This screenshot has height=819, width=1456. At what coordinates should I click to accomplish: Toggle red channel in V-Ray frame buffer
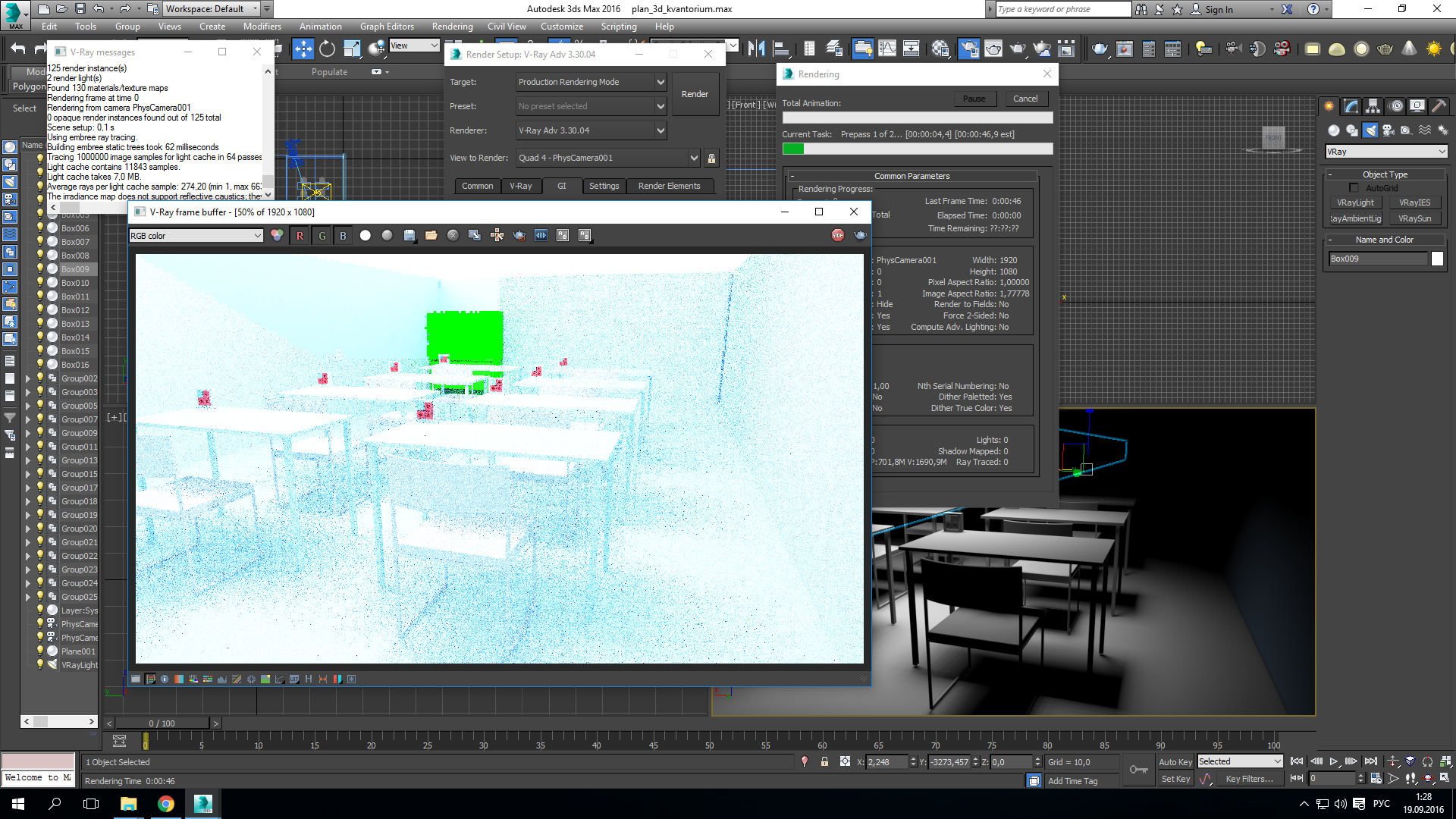point(300,236)
